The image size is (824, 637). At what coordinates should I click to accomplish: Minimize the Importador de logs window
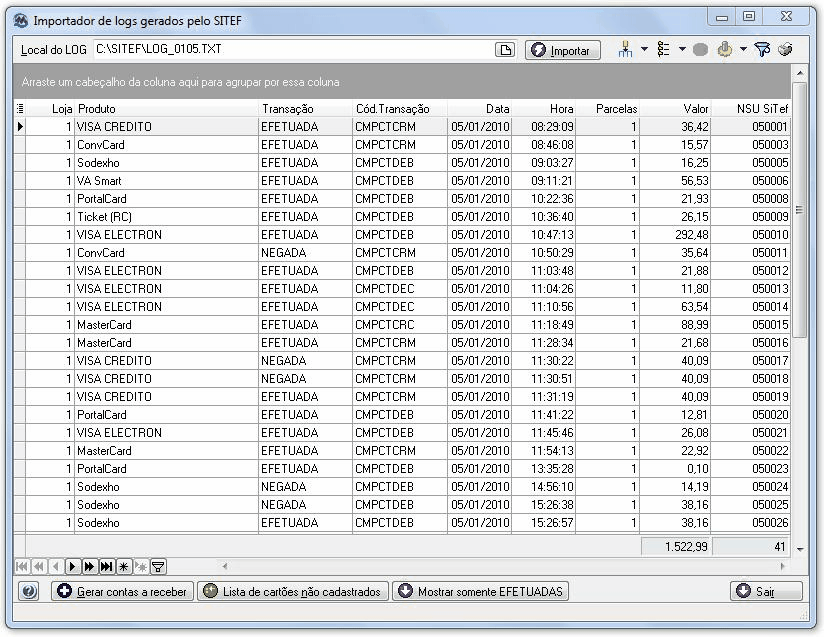click(x=723, y=16)
